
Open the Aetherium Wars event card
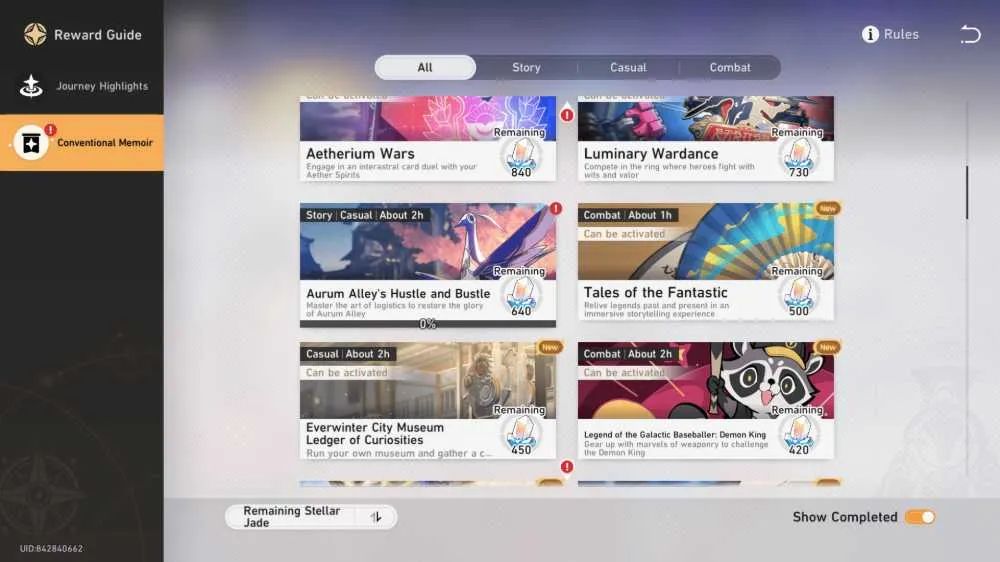pyautogui.click(x=428, y=138)
